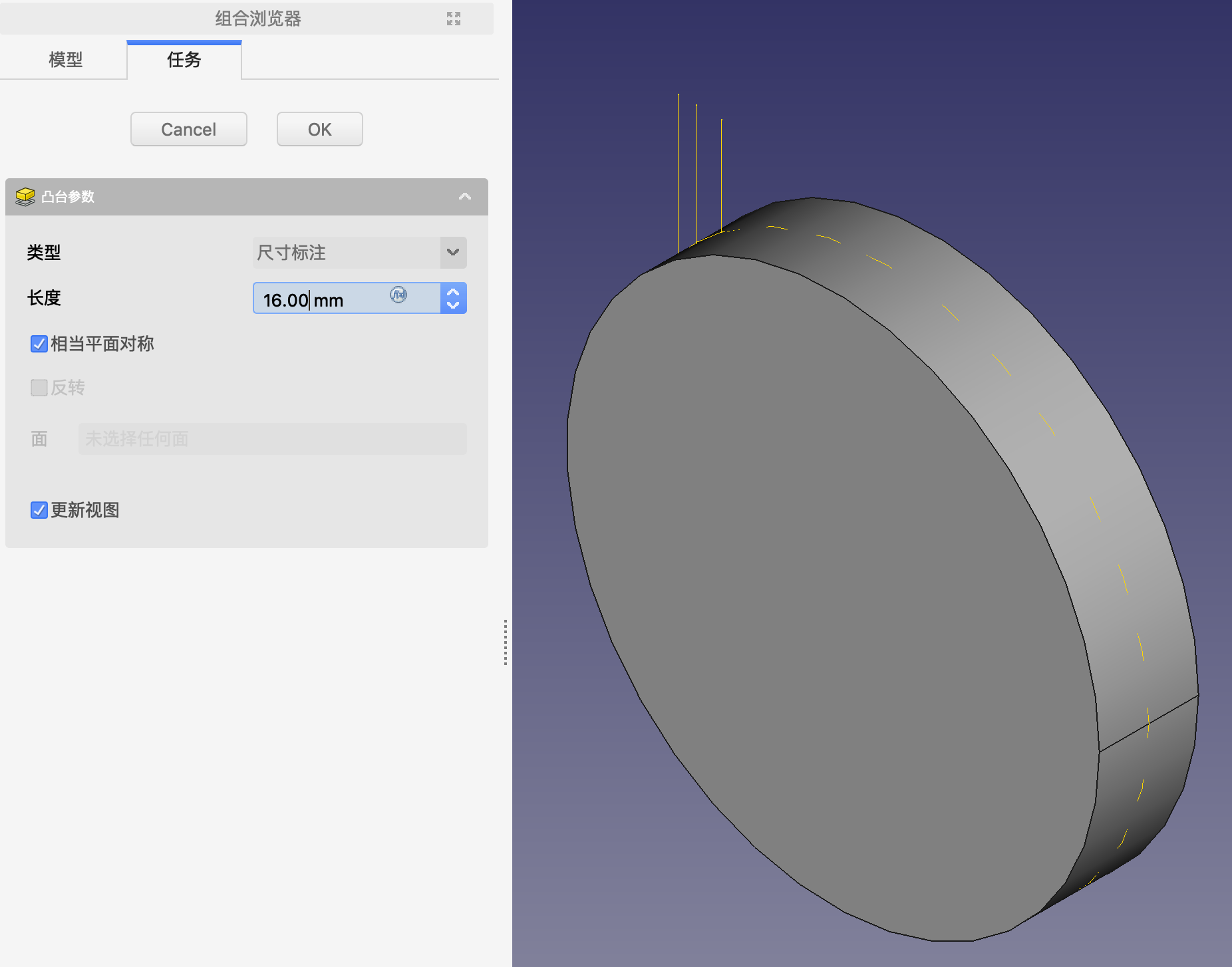Click the 未选择任何面 face field
This screenshot has height=967, width=1232.
point(272,439)
